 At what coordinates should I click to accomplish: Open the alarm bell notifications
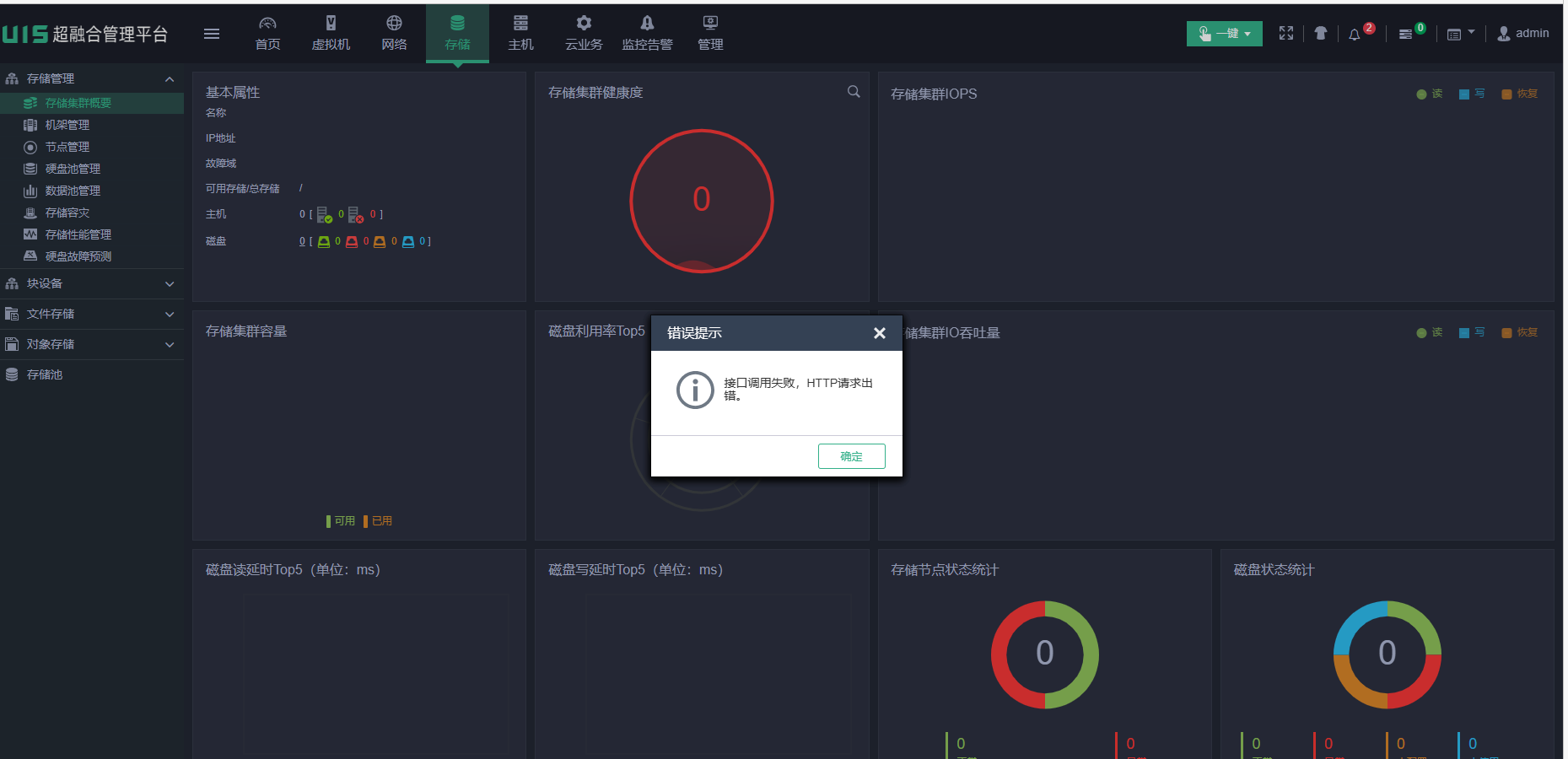tap(1355, 35)
